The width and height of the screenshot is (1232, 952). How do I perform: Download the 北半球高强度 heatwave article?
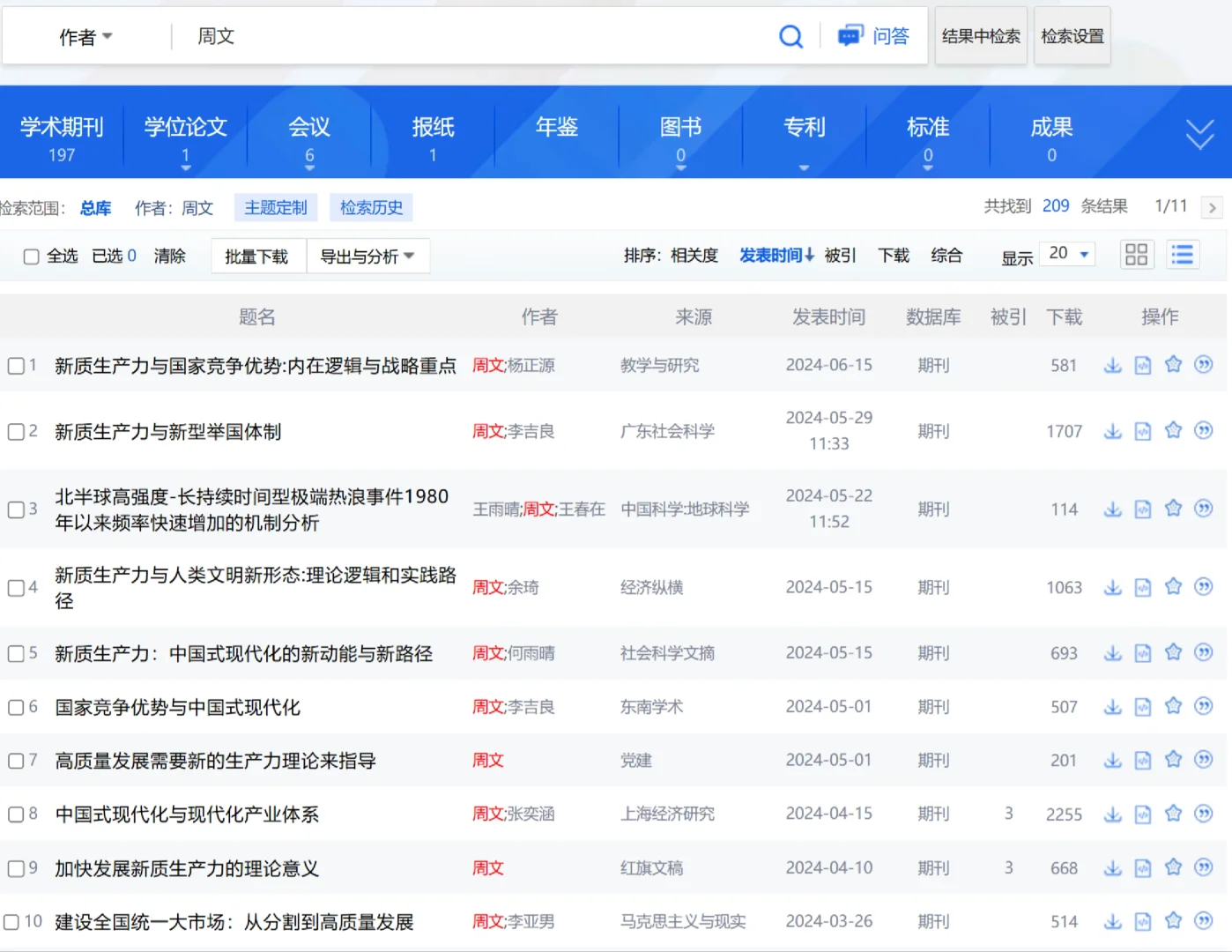(1113, 509)
